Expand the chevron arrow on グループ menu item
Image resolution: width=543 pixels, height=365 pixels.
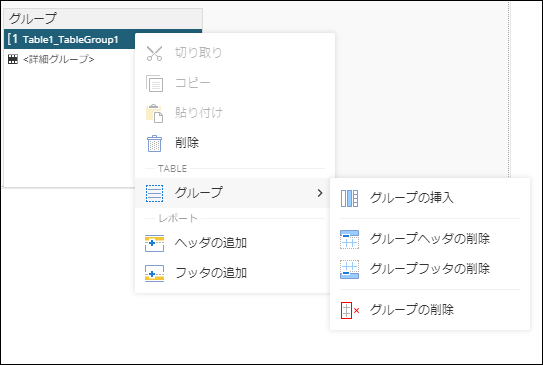(320, 193)
